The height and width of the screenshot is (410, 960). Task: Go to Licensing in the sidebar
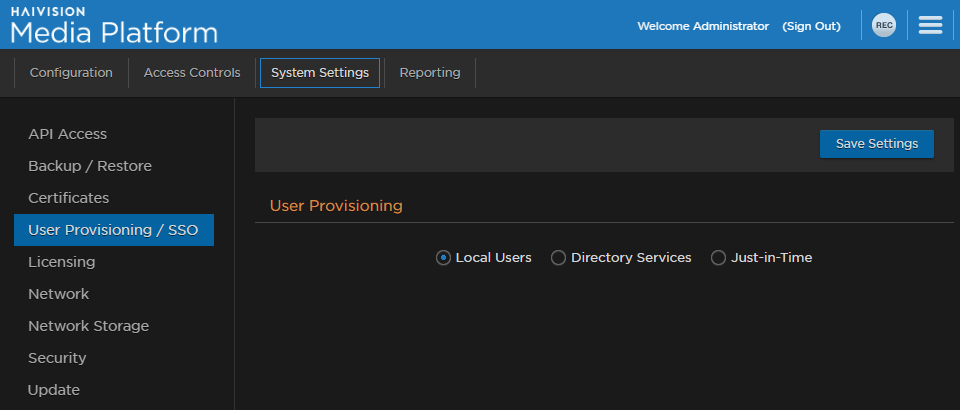coord(61,262)
